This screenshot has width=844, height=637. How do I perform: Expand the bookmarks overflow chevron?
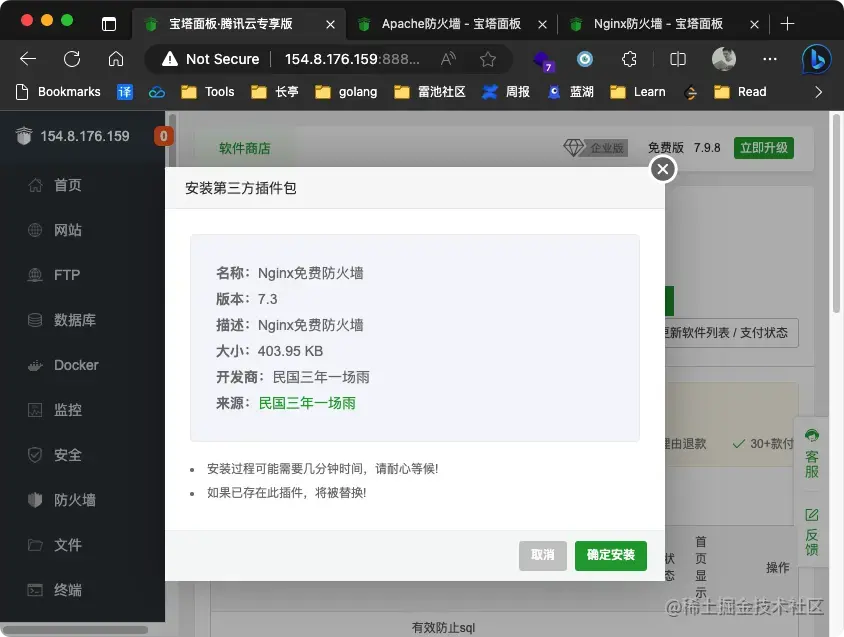(818, 92)
